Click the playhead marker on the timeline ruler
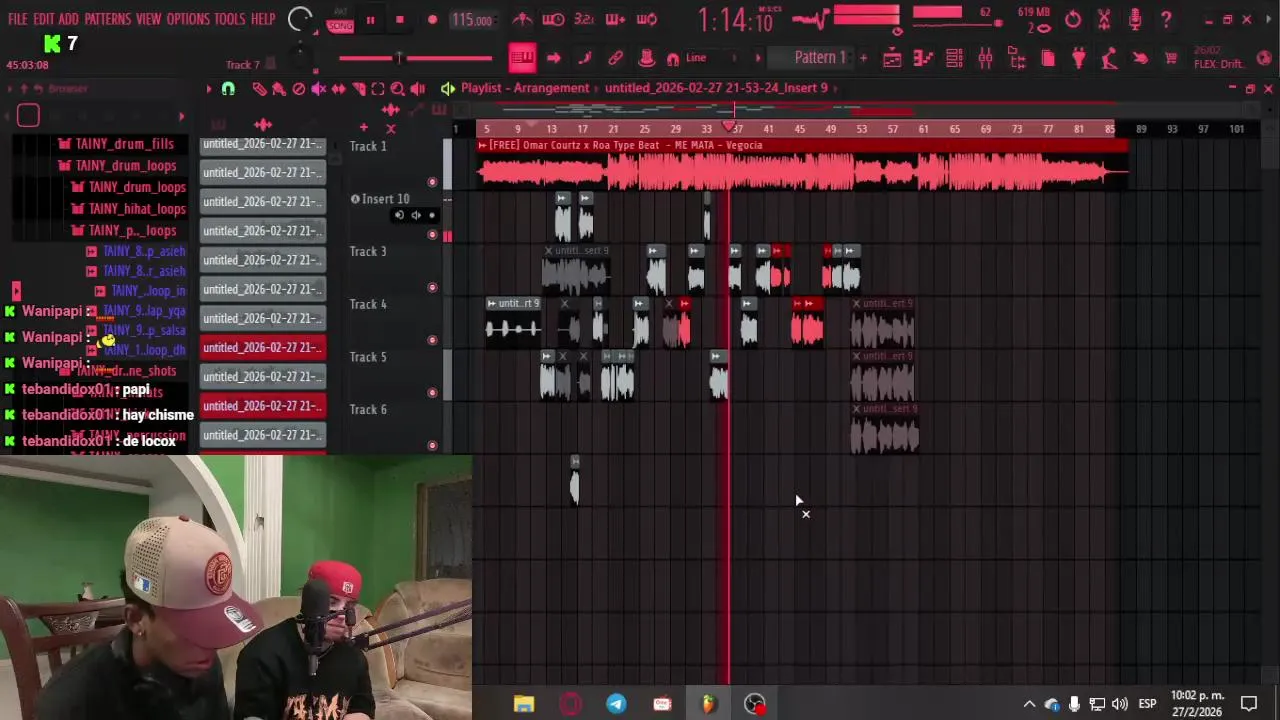The image size is (1280, 720). pos(730,126)
